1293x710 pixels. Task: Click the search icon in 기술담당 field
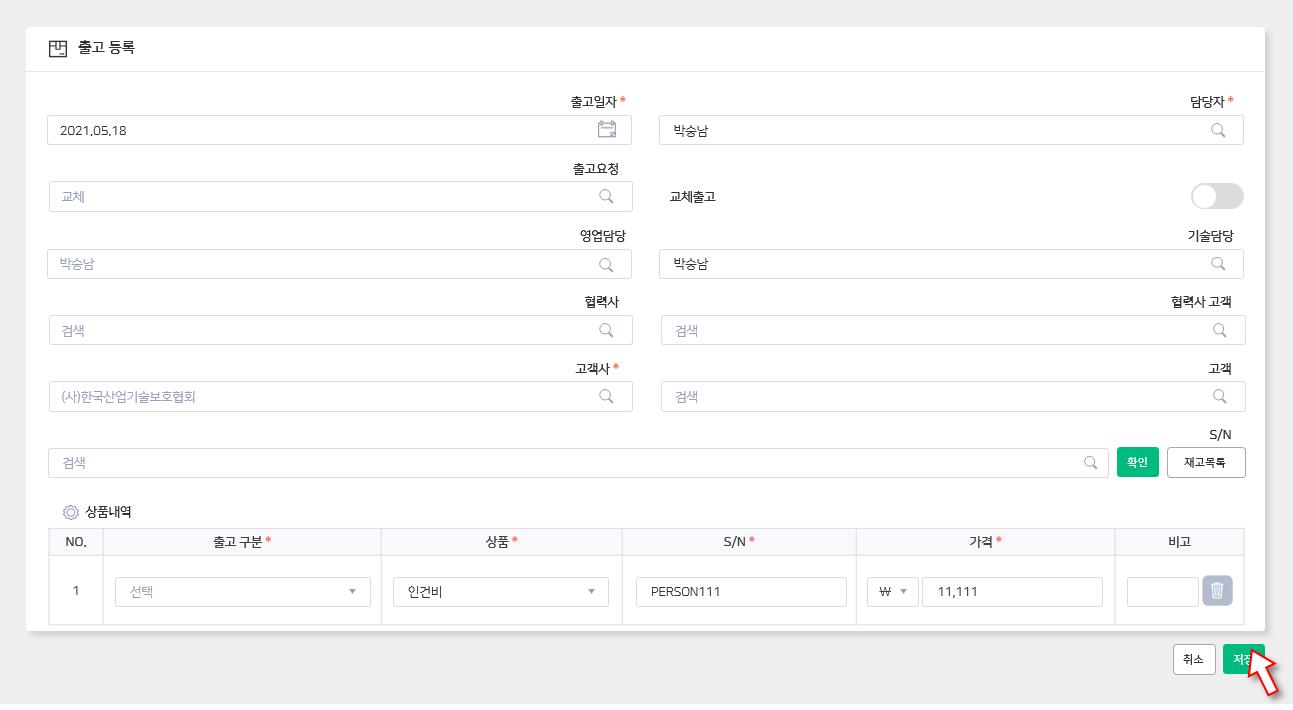(x=1217, y=264)
